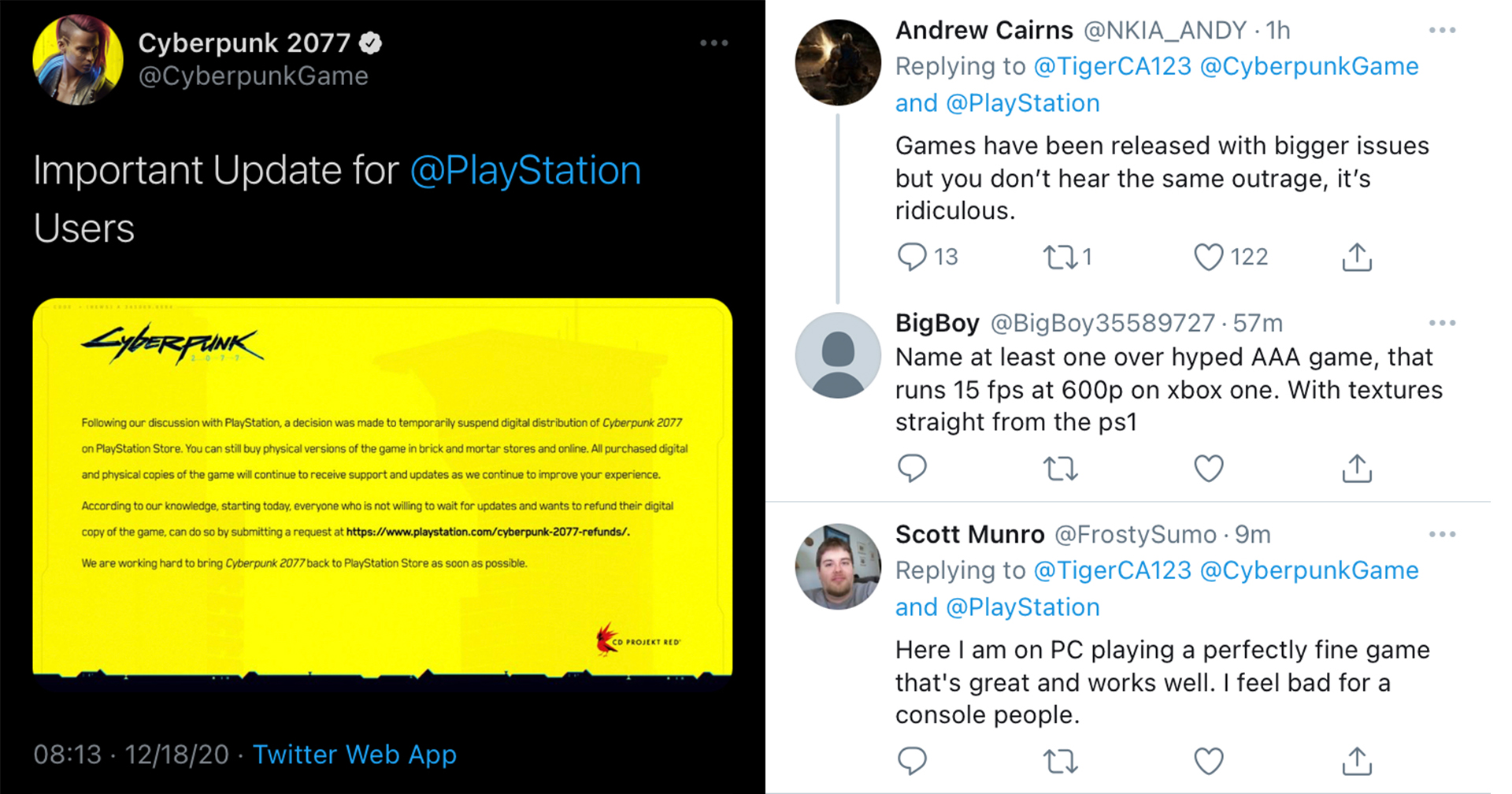Reply to Scott Munro's tweet
This screenshot has height=794, width=1512.
coord(912,761)
